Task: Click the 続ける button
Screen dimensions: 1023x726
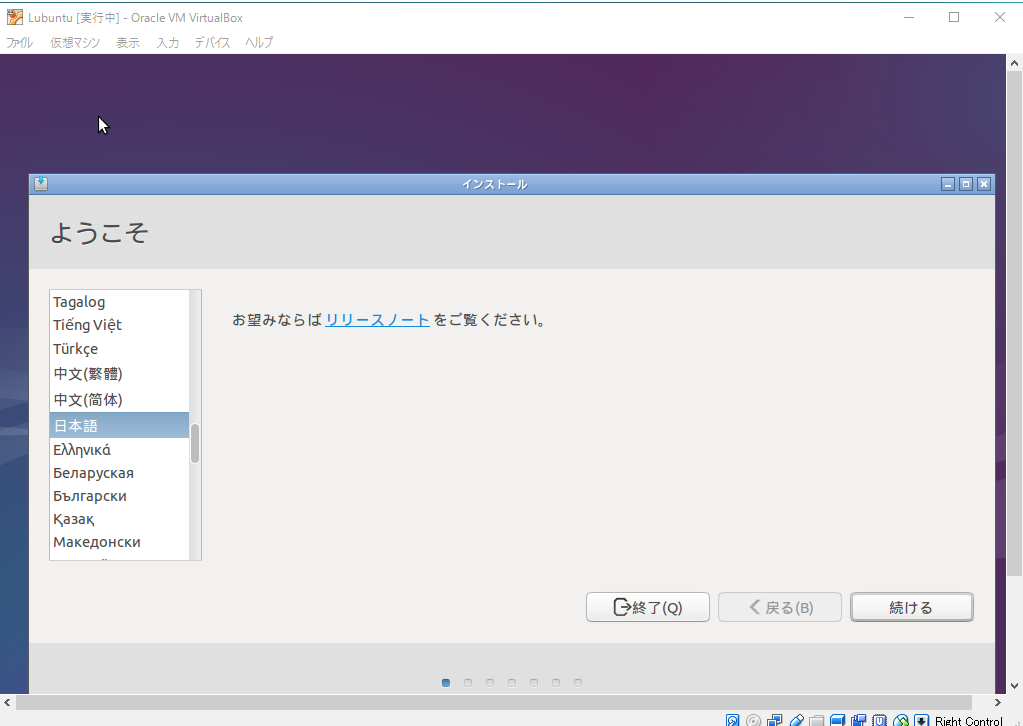Action: tap(911, 607)
